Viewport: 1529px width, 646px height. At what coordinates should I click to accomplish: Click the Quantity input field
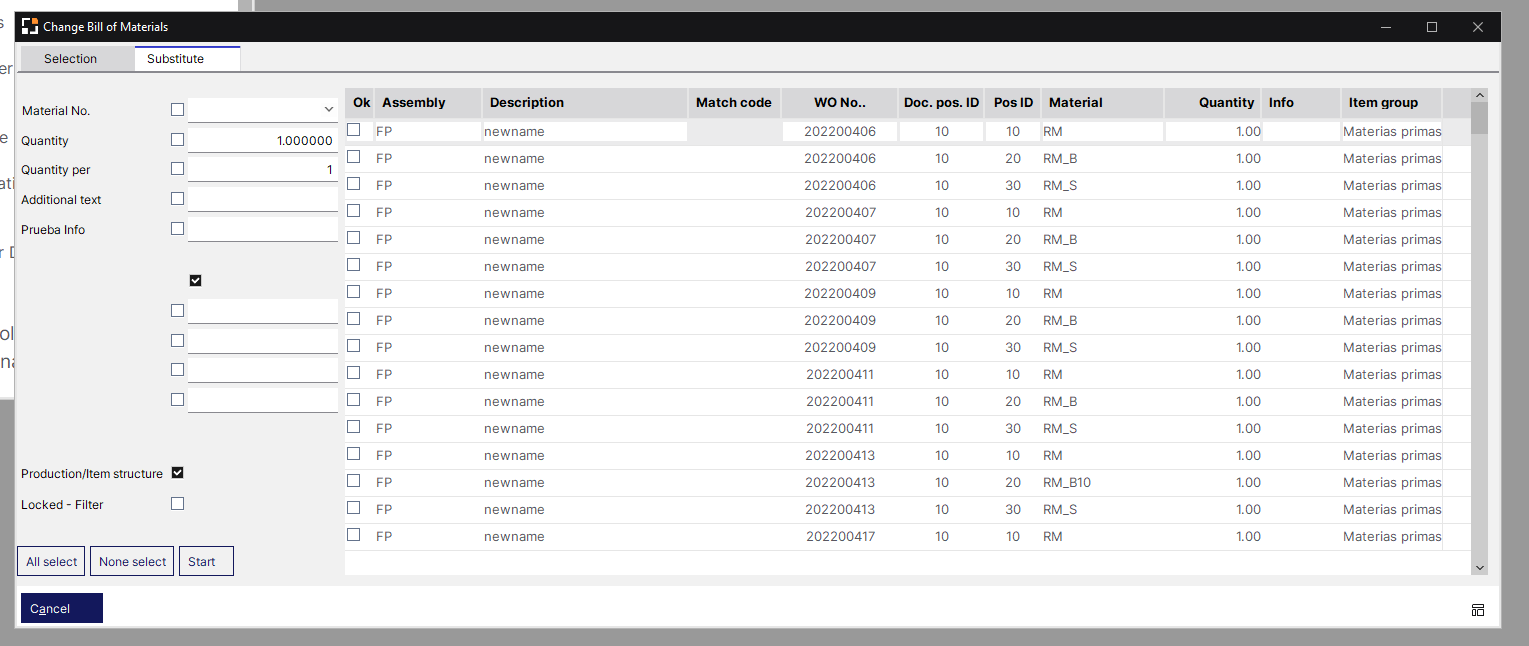(x=263, y=141)
